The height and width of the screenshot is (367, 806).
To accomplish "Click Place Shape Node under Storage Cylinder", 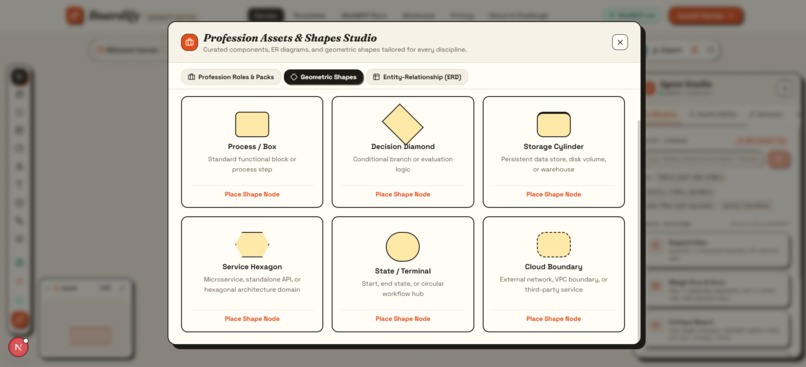I will point(554,194).
